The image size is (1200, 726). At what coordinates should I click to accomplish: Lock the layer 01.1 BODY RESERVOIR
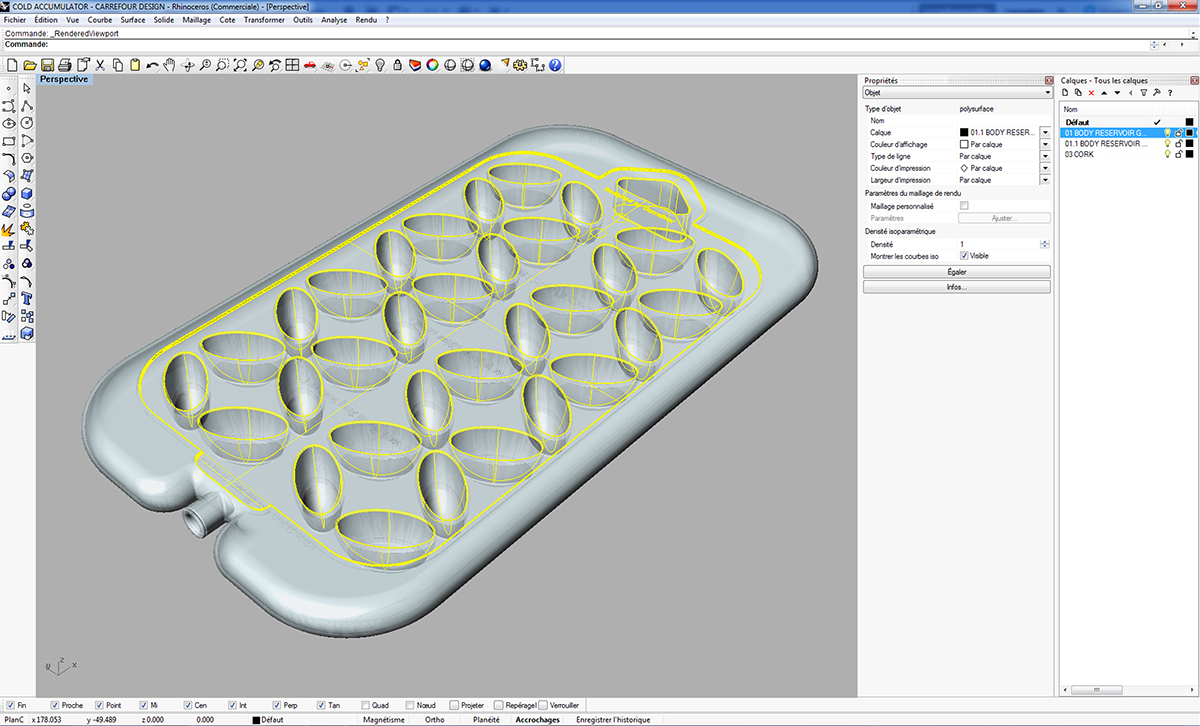coord(1180,143)
